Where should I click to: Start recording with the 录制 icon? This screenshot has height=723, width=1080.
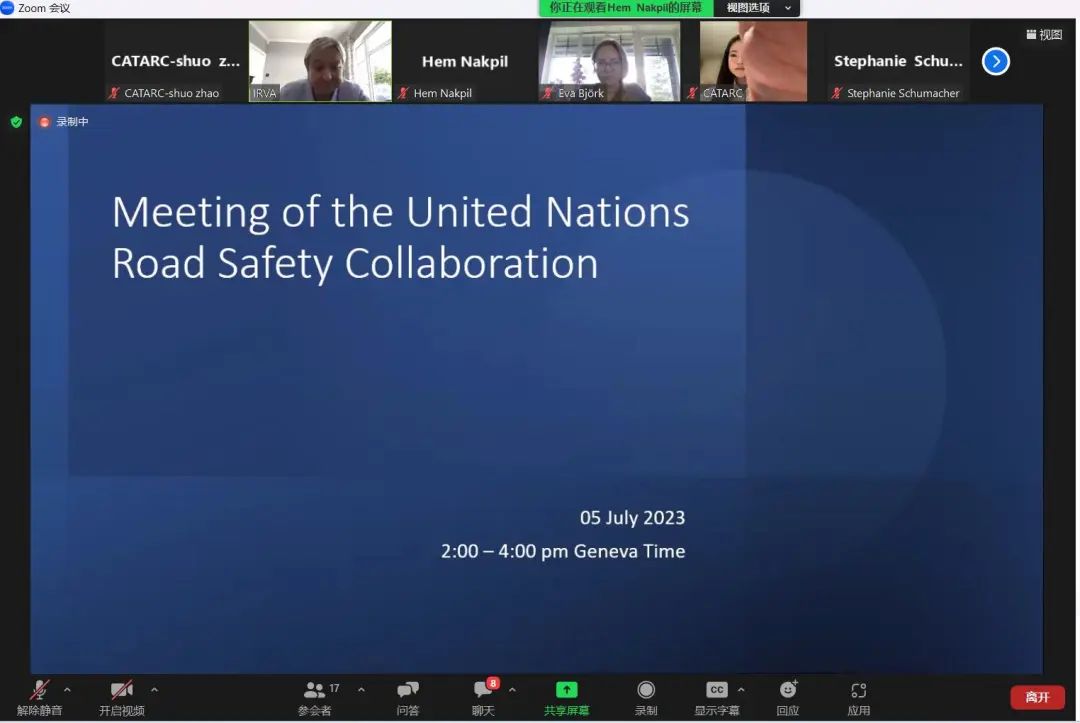[646, 690]
